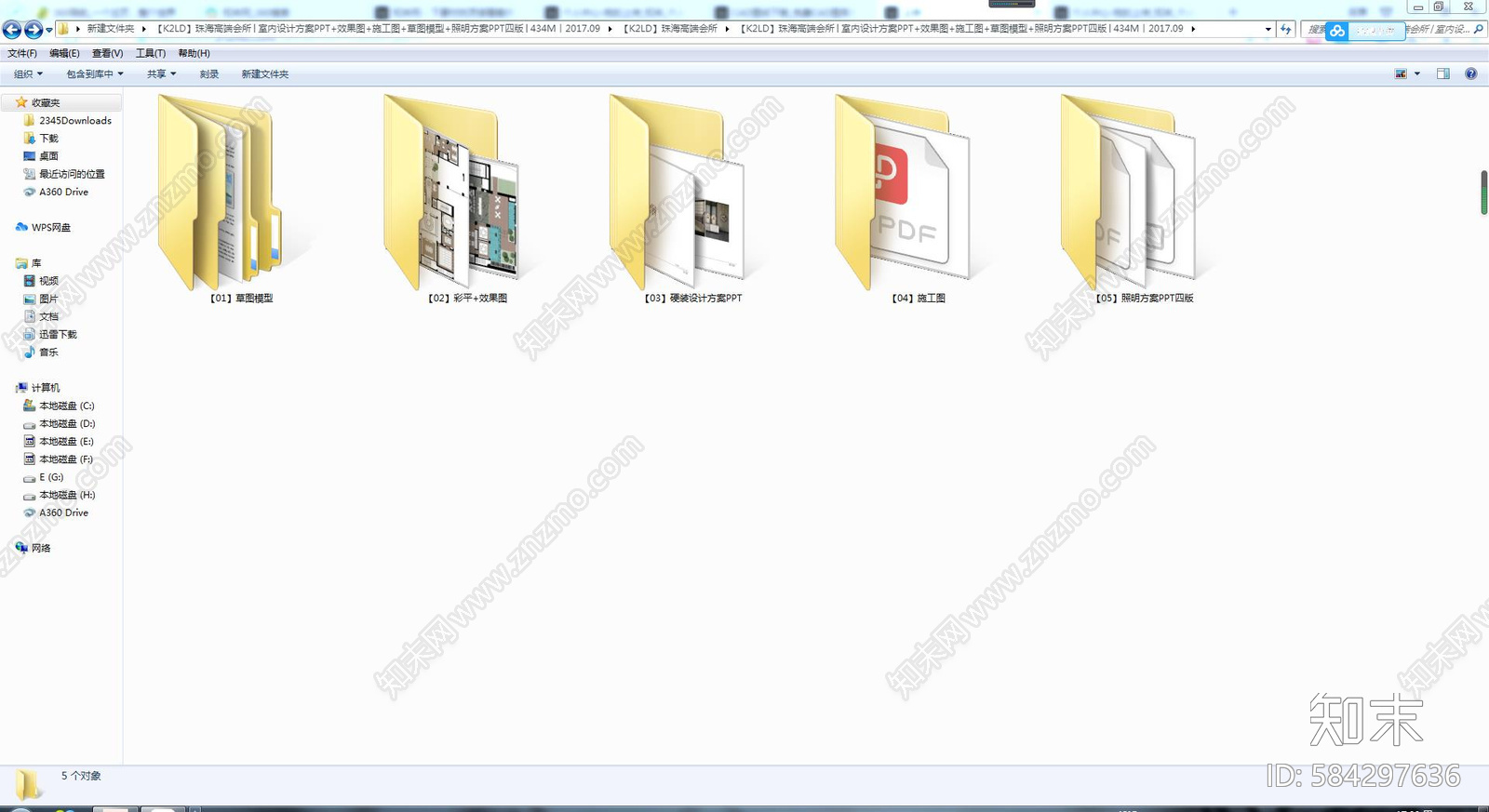Open the 文件(F) menu

[x=22, y=53]
